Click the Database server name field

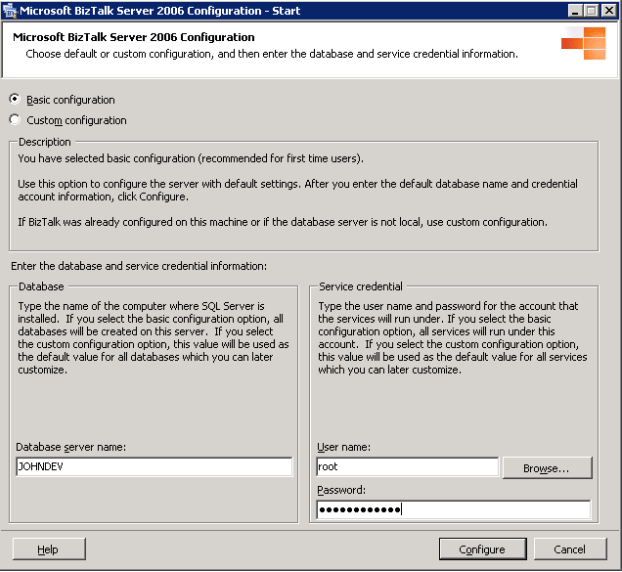[x=154, y=466]
